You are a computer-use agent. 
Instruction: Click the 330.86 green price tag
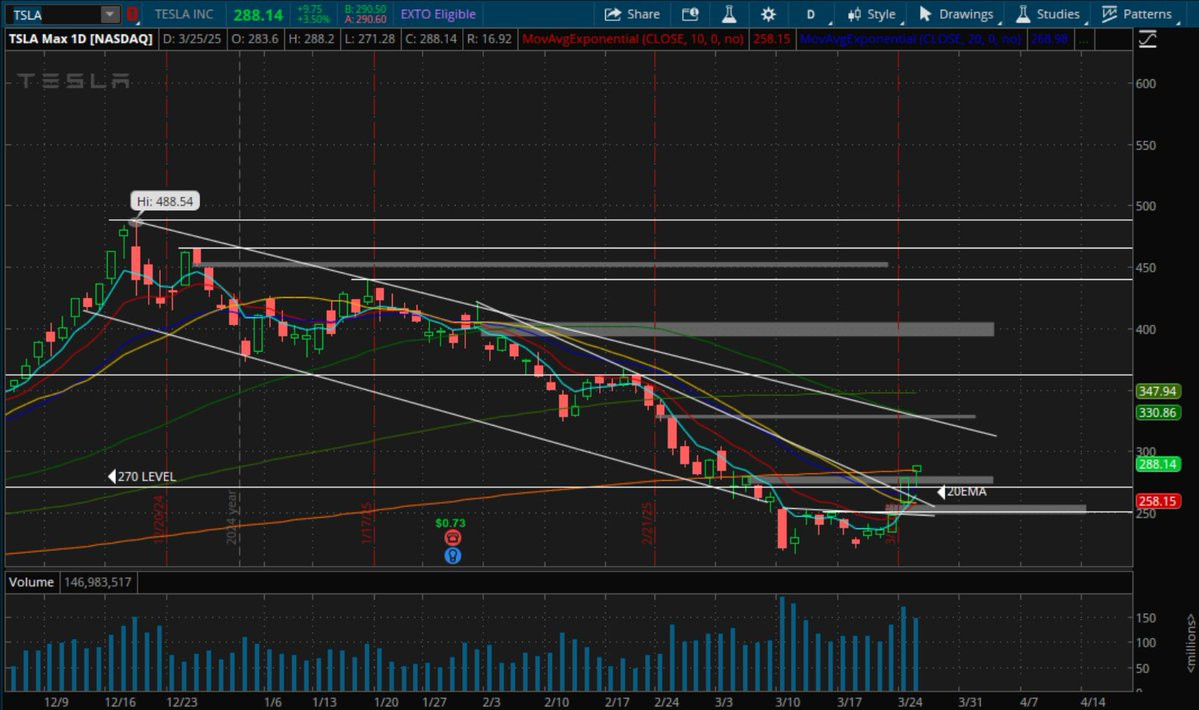click(x=1157, y=413)
